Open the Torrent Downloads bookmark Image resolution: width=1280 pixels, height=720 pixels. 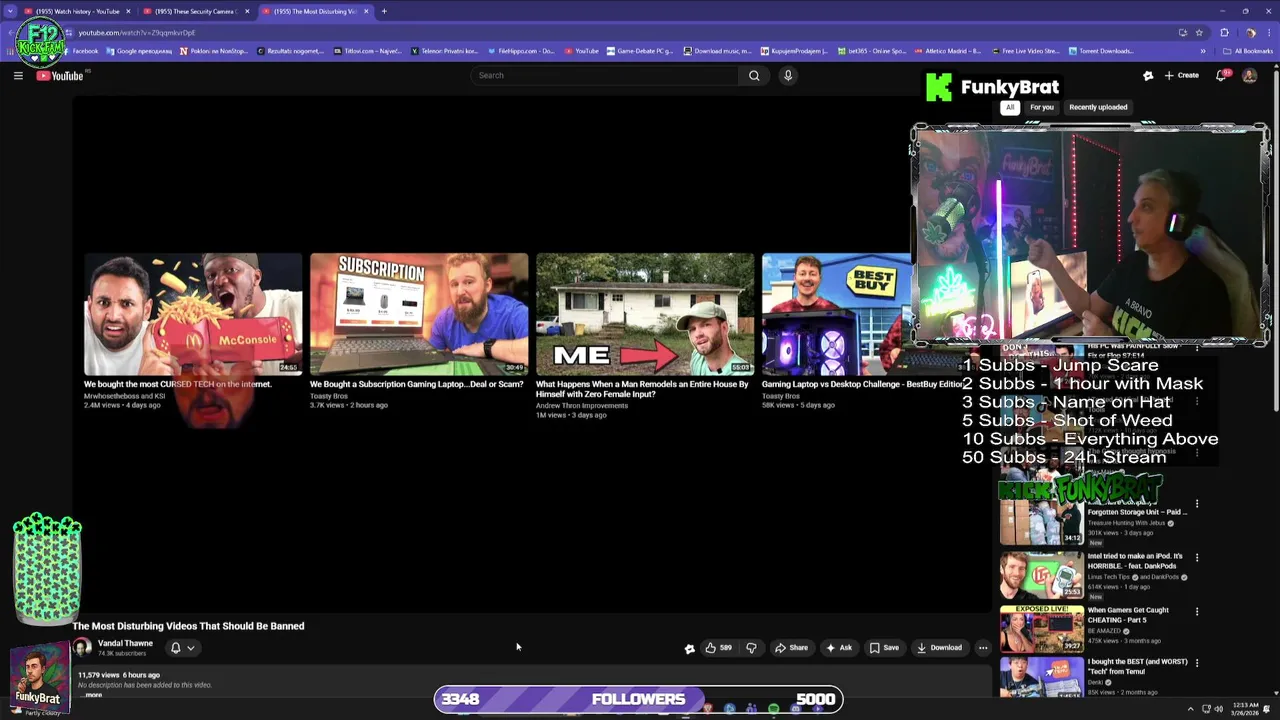pyautogui.click(x=1101, y=51)
